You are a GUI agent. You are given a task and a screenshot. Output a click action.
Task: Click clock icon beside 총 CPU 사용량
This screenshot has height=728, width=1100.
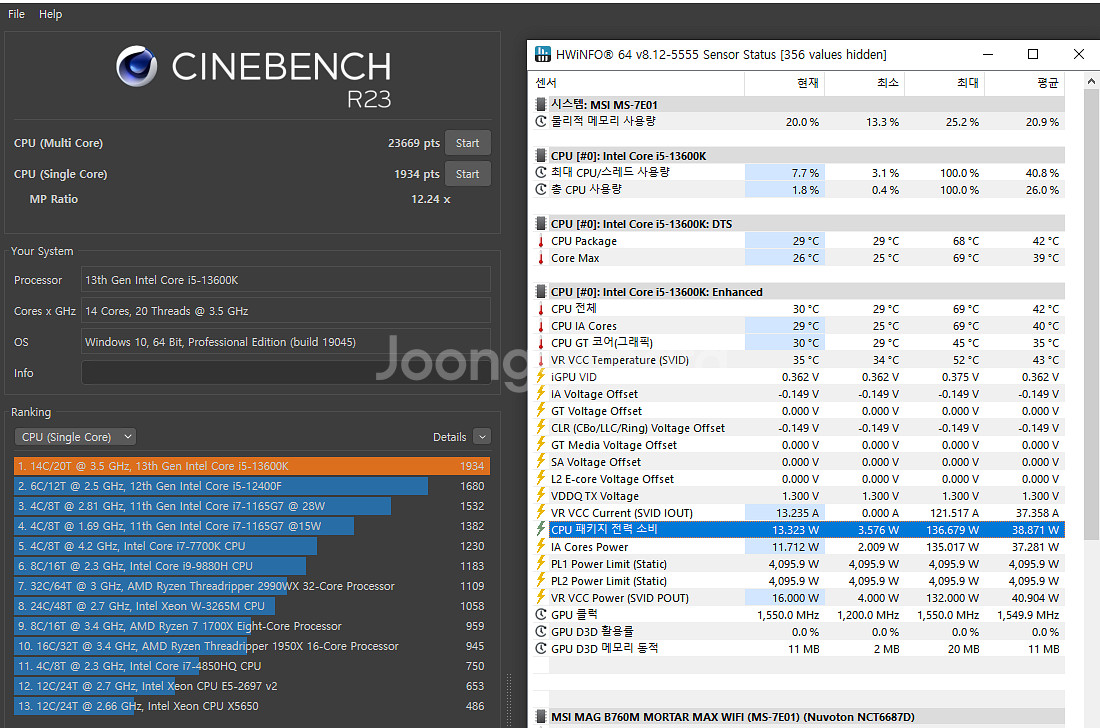541,189
